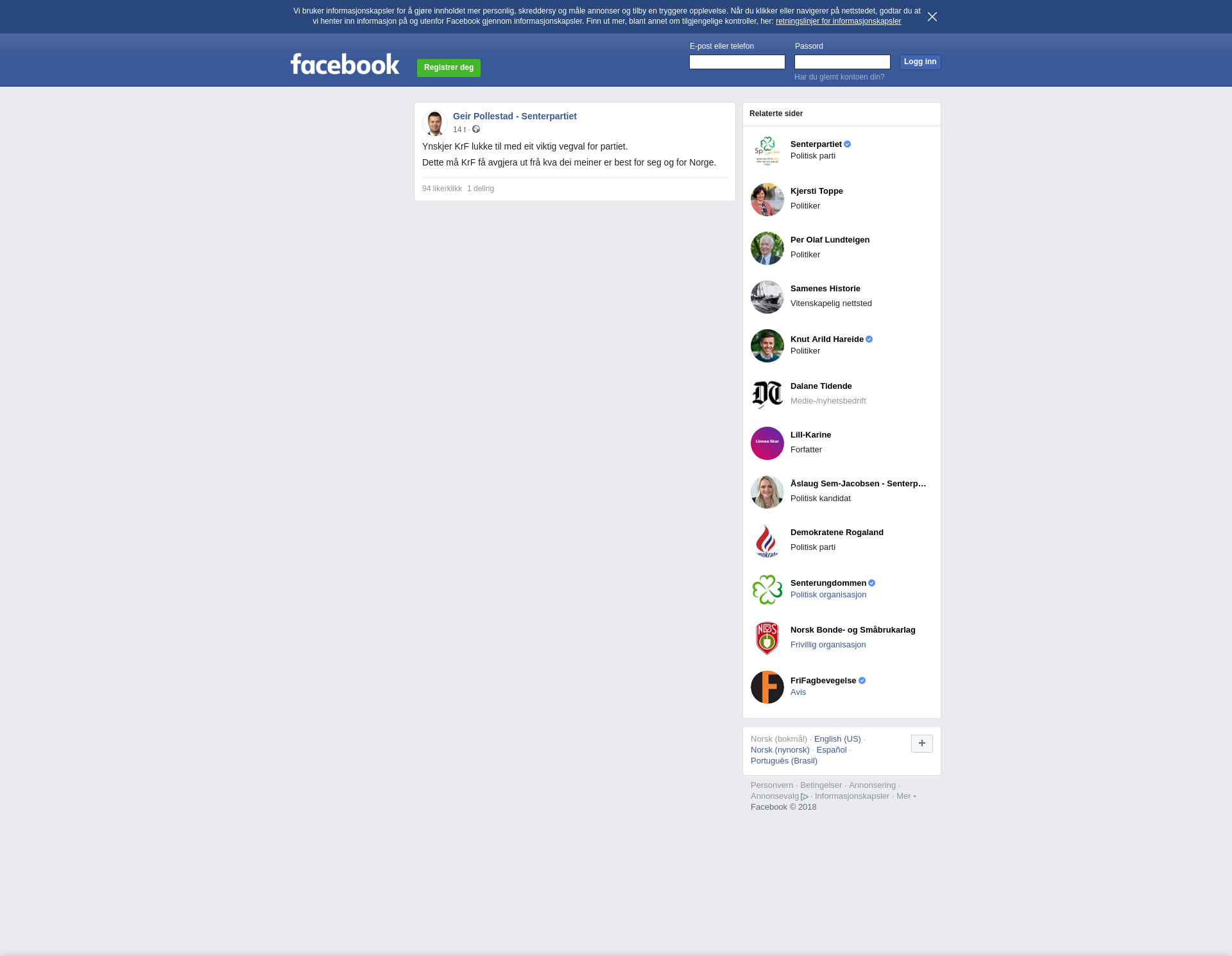Image resolution: width=1232 pixels, height=956 pixels.
Task: Click the Frivillig organisasjon category link
Action: pyautogui.click(x=828, y=645)
